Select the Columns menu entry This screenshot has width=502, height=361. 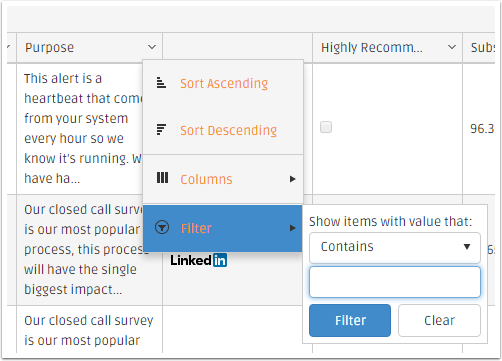point(223,179)
